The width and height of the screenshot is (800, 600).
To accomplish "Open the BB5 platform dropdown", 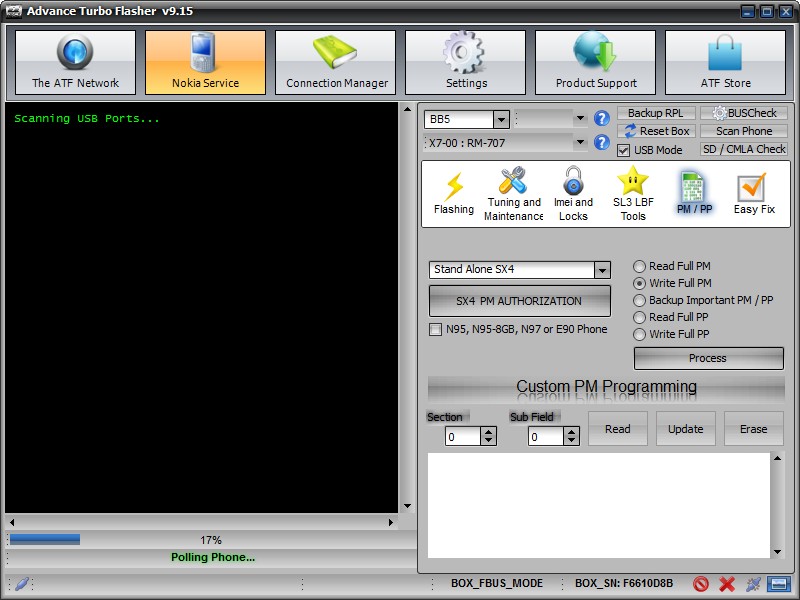I will [501, 119].
